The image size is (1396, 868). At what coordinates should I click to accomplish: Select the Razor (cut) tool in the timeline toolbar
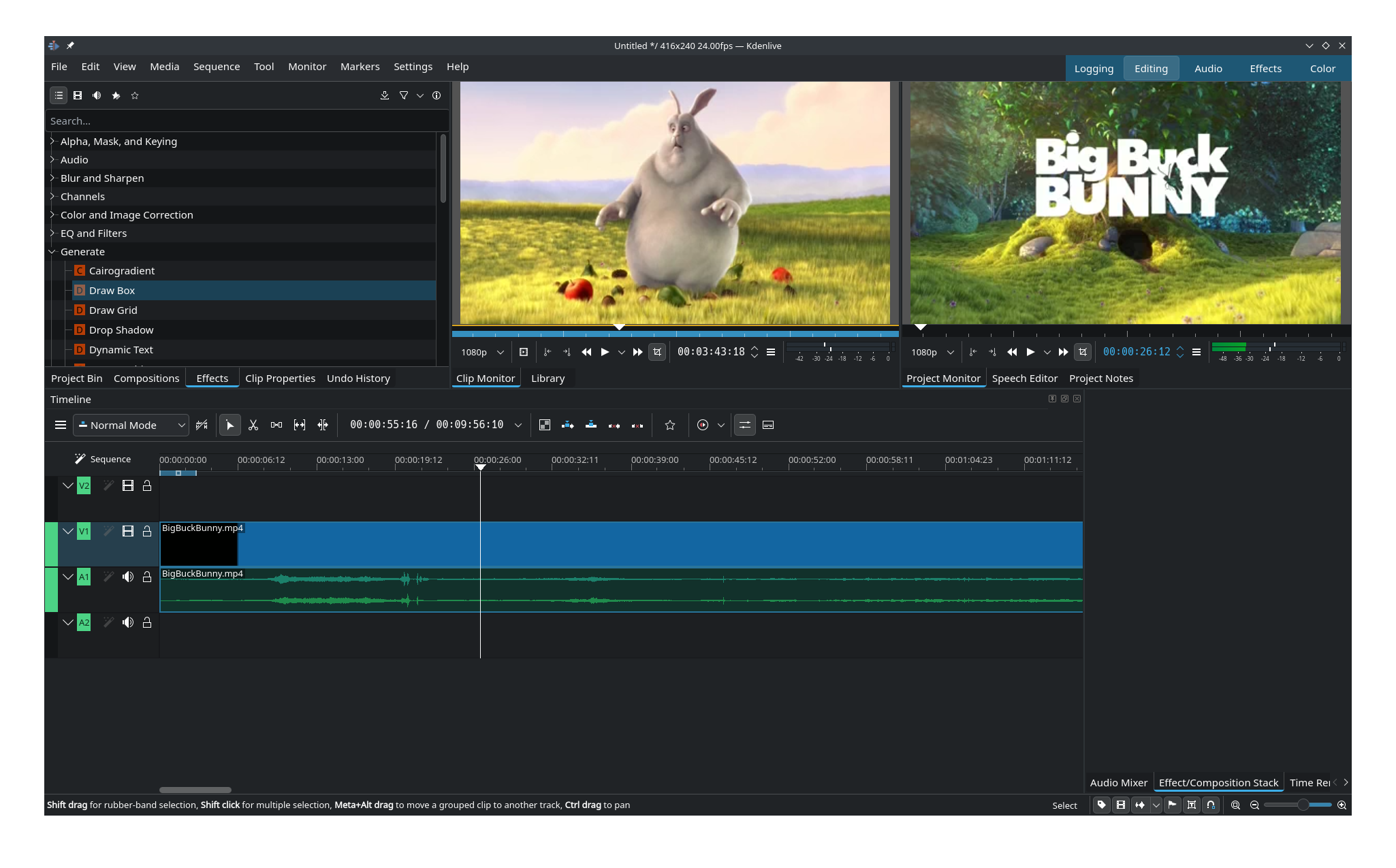253,425
